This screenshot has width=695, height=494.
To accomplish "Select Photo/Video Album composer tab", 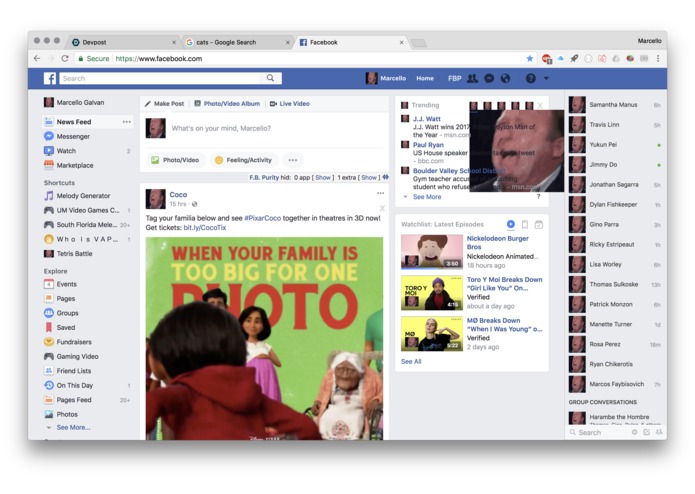I will 227,104.
